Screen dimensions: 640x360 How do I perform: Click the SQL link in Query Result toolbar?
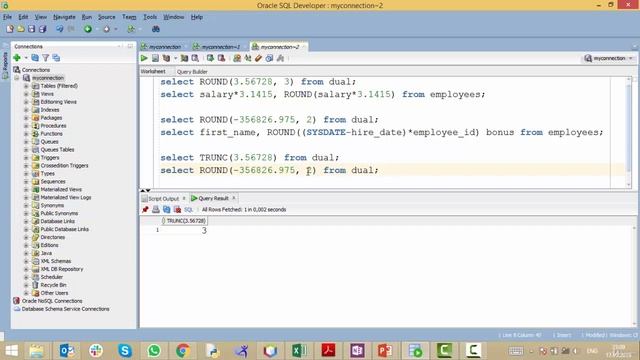188,209
